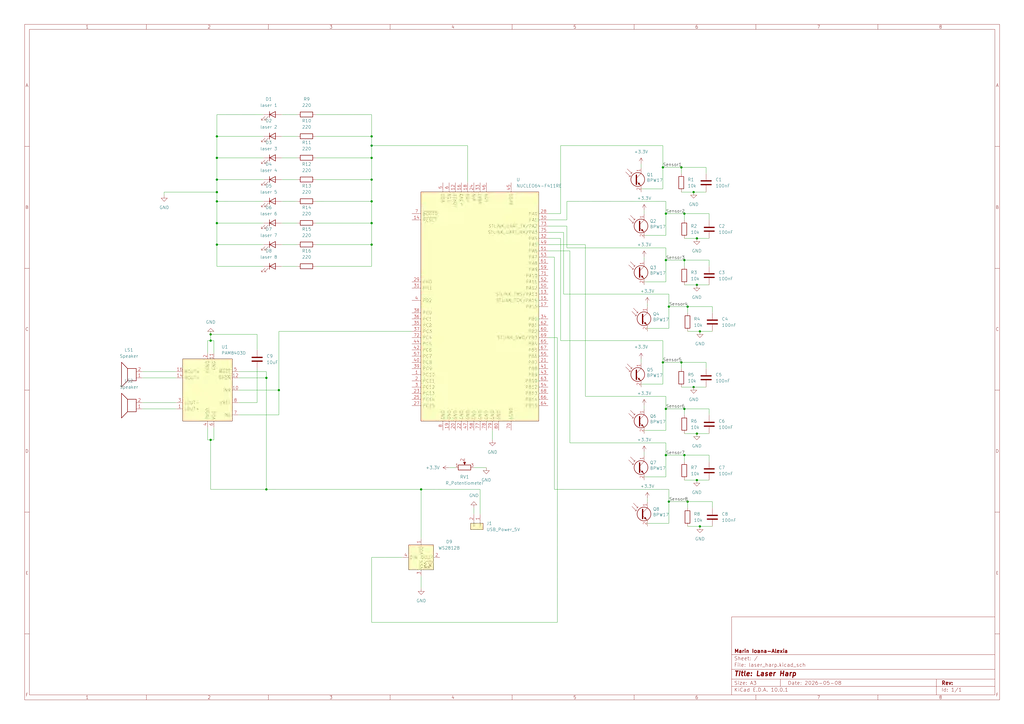Select the Q5 BPW17 phototransistor symbol
The height and width of the screenshot is (724, 1024).
coord(637,373)
